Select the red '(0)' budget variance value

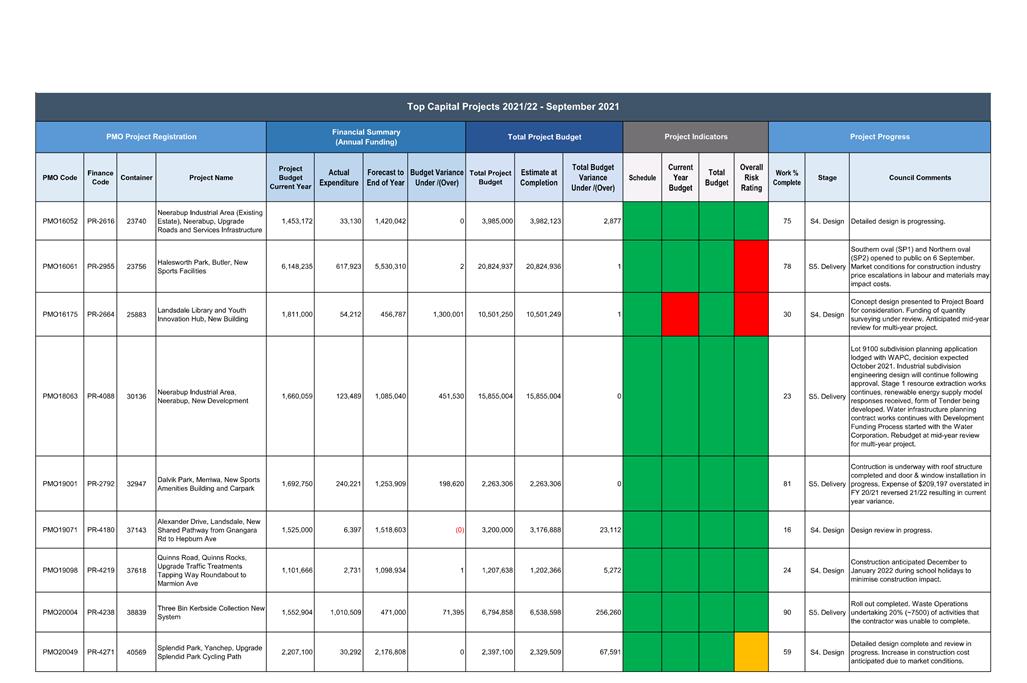(460, 530)
